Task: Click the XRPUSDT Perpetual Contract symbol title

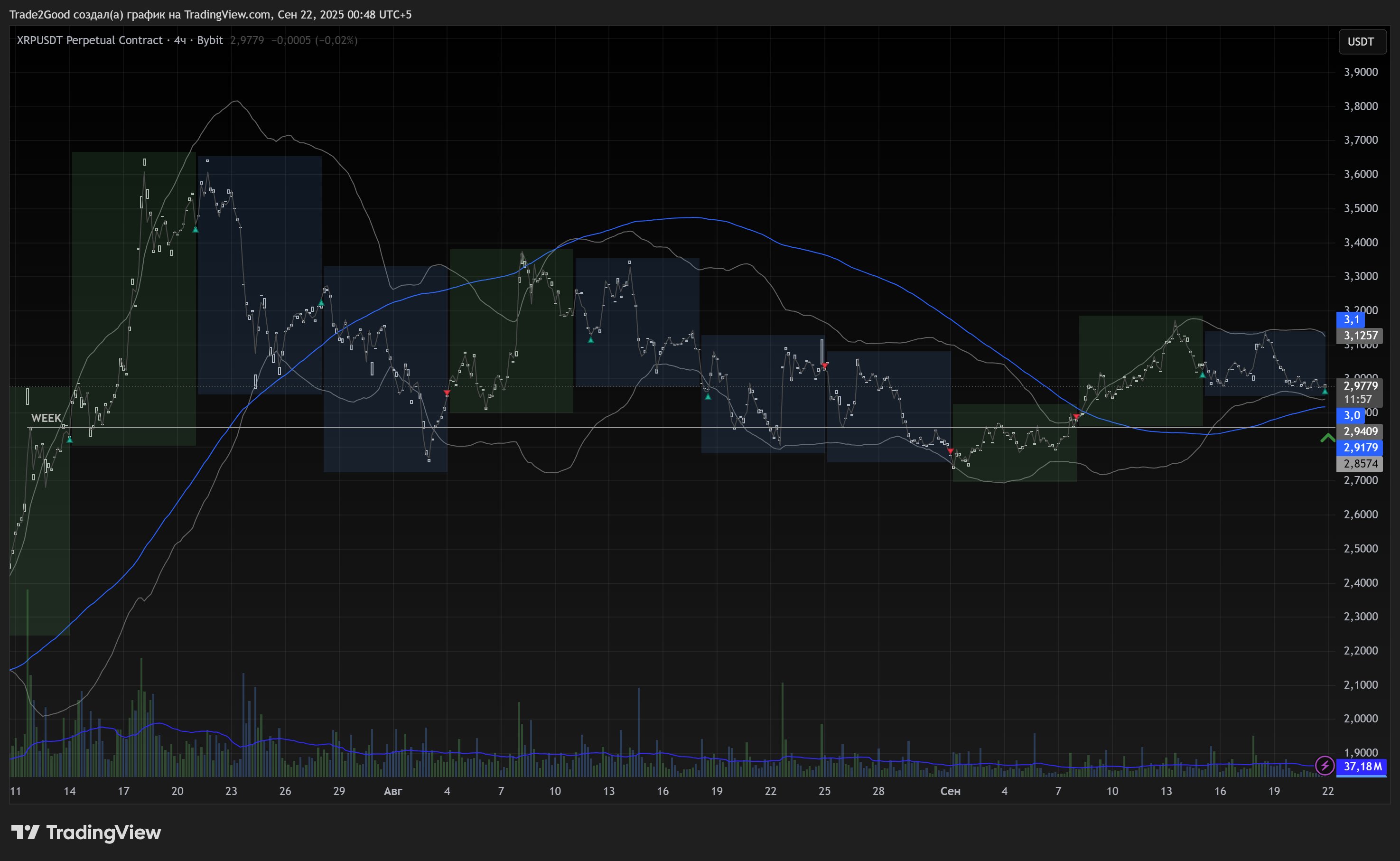Action: (89, 40)
